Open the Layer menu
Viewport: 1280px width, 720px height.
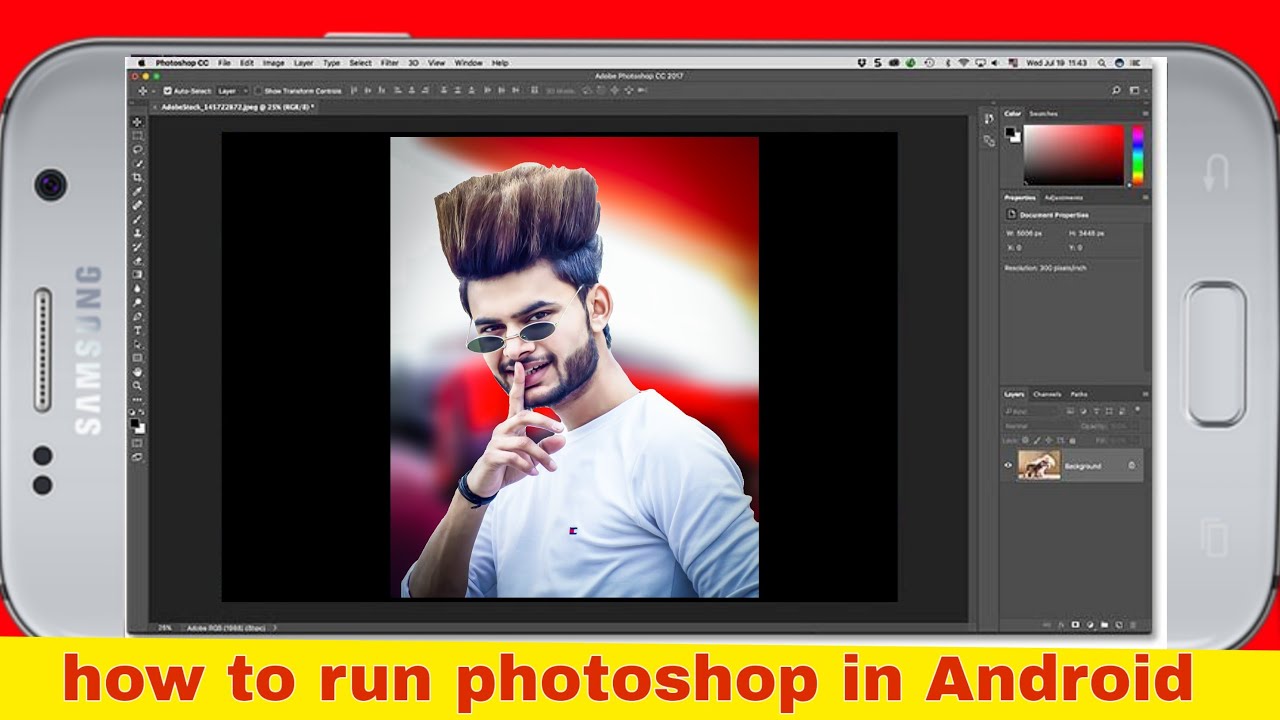(x=303, y=63)
